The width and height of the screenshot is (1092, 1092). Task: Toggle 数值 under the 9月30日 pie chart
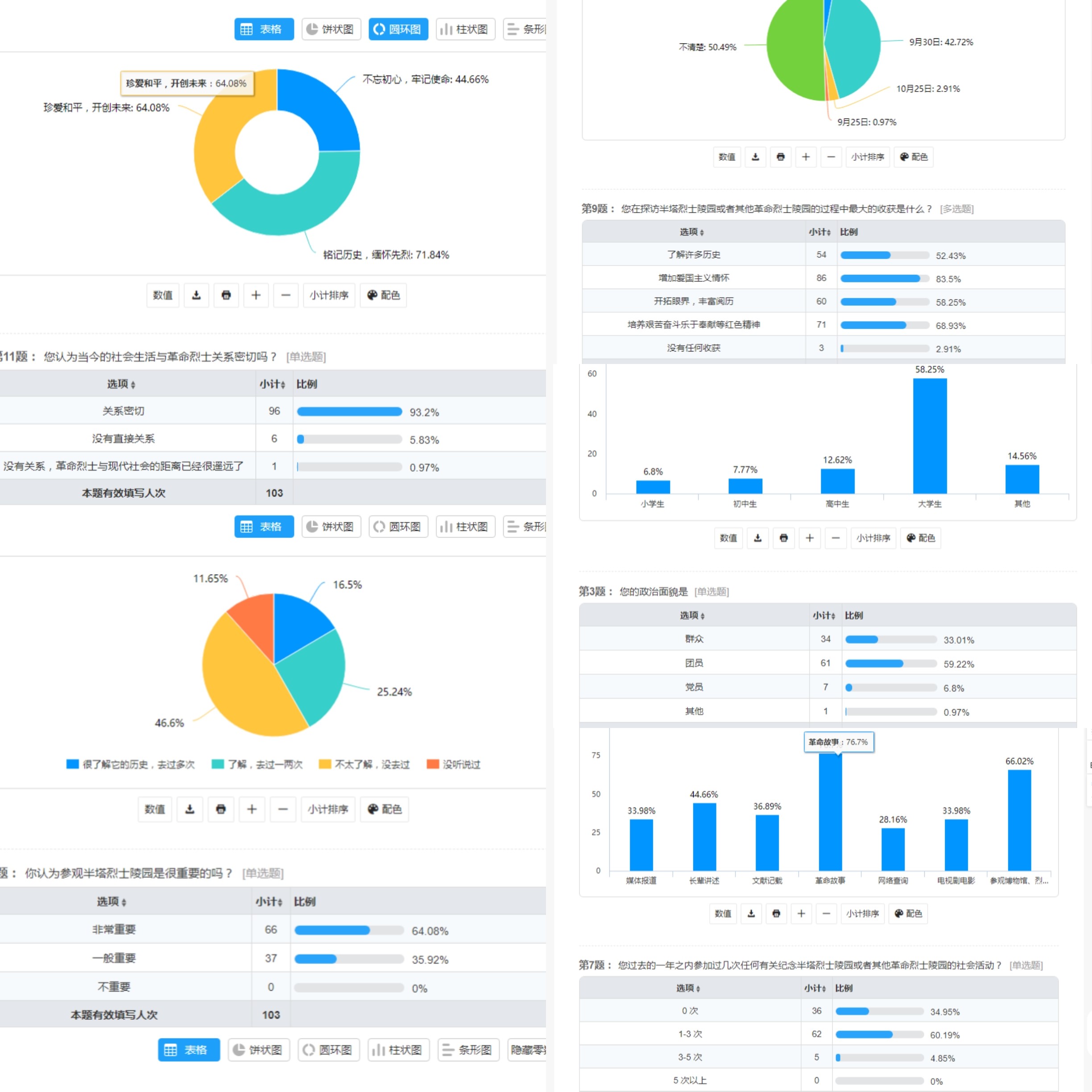pyautogui.click(x=727, y=157)
